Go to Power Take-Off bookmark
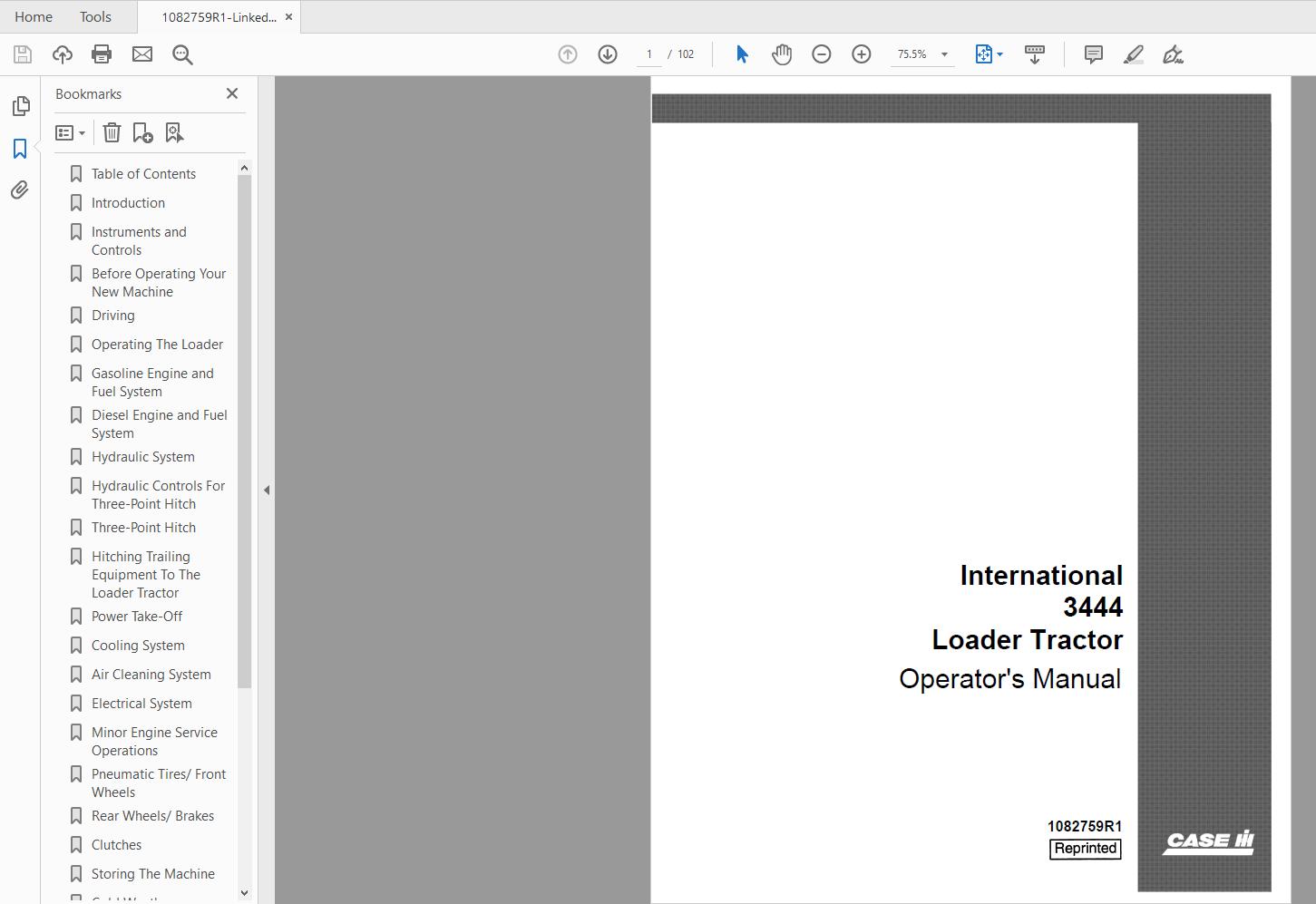 [x=137, y=617]
